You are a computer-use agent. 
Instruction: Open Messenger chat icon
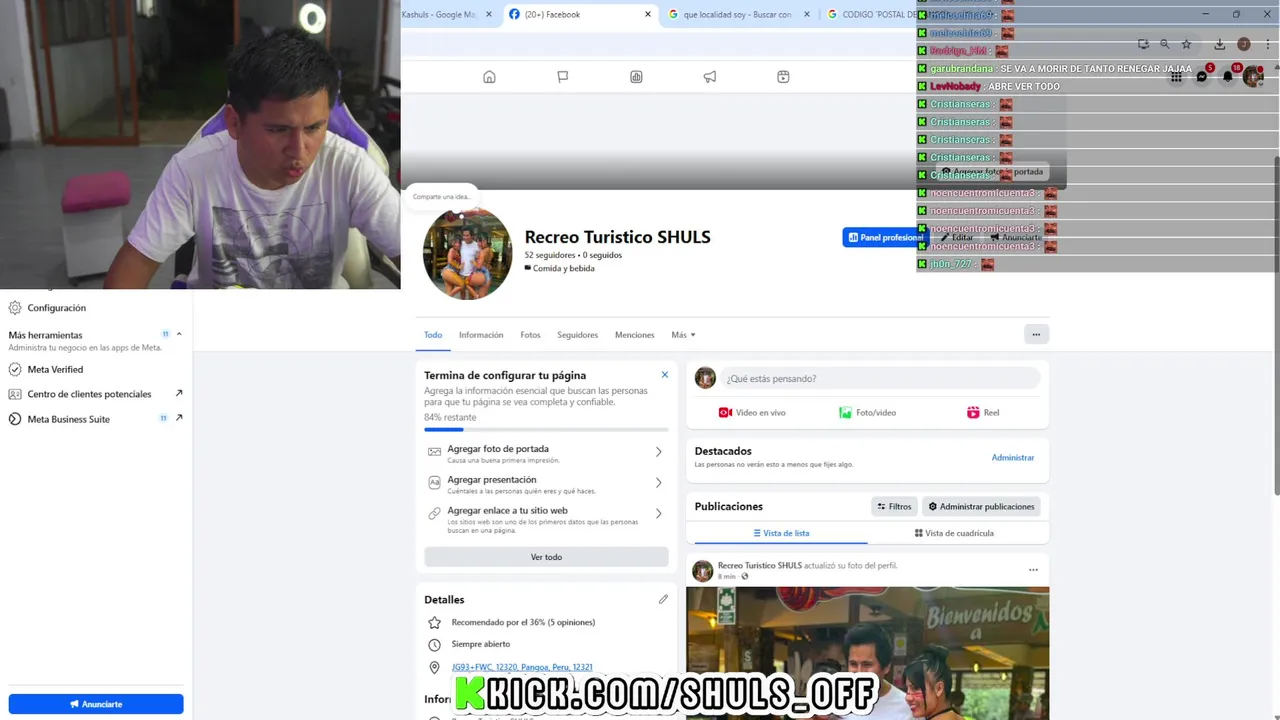1202,77
